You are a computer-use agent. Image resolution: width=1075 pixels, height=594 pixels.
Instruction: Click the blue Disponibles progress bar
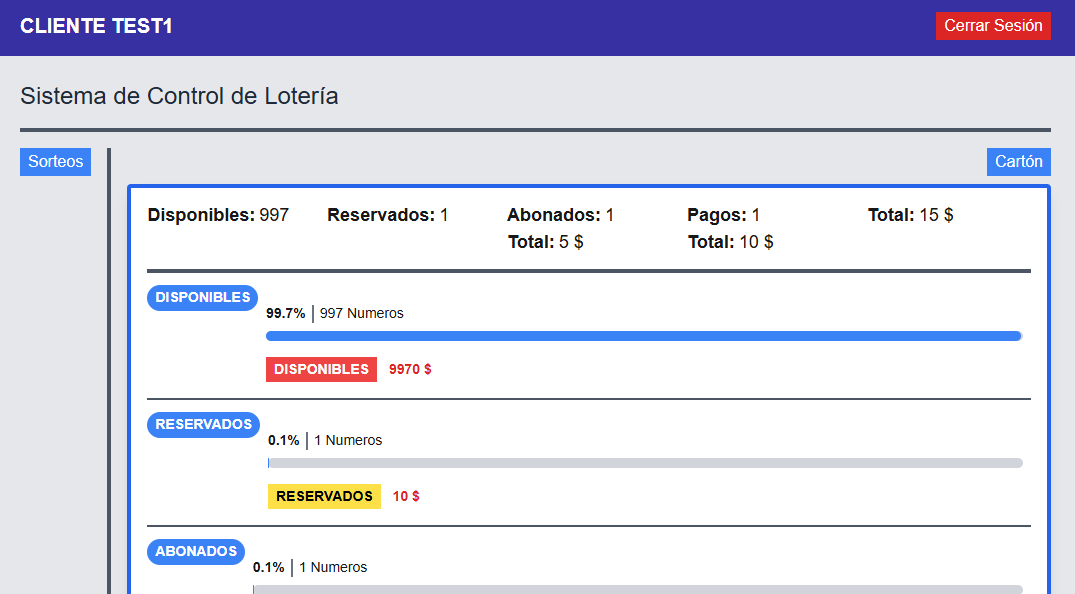(643, 336)
